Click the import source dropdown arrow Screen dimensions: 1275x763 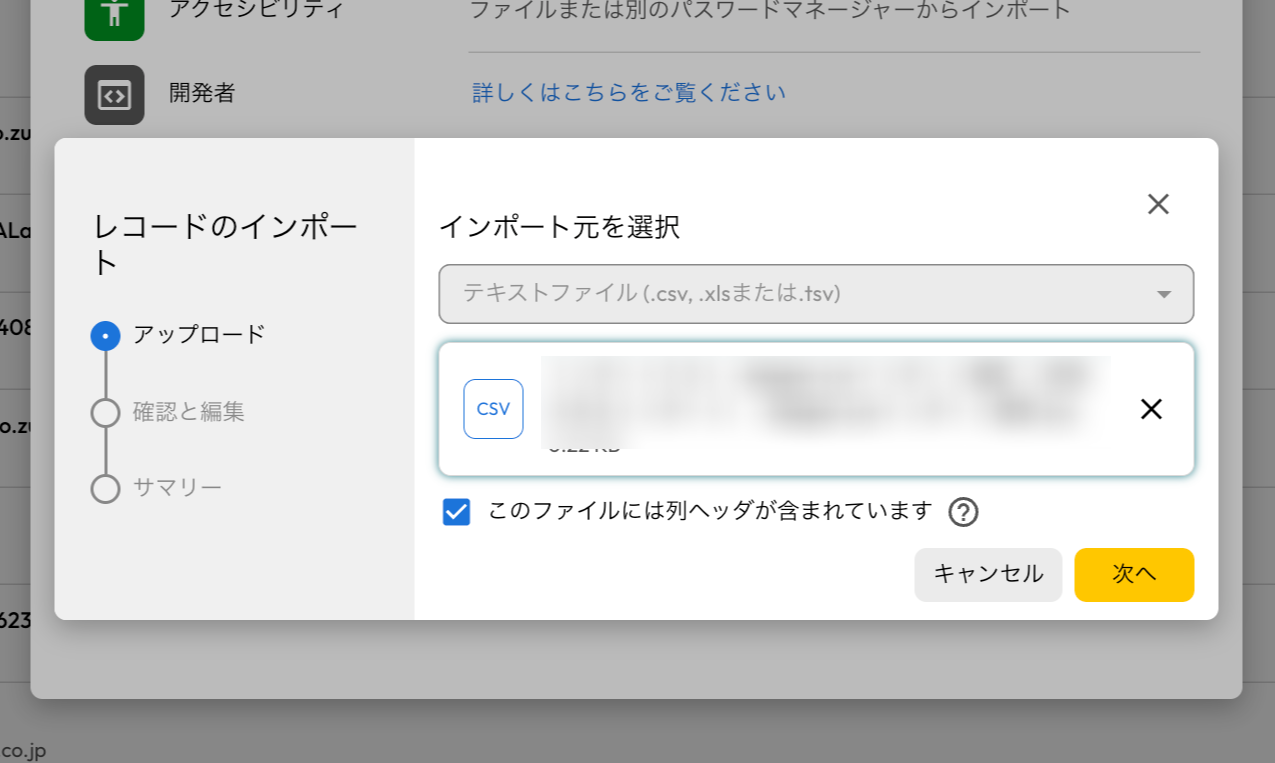tap(1163, 295)
